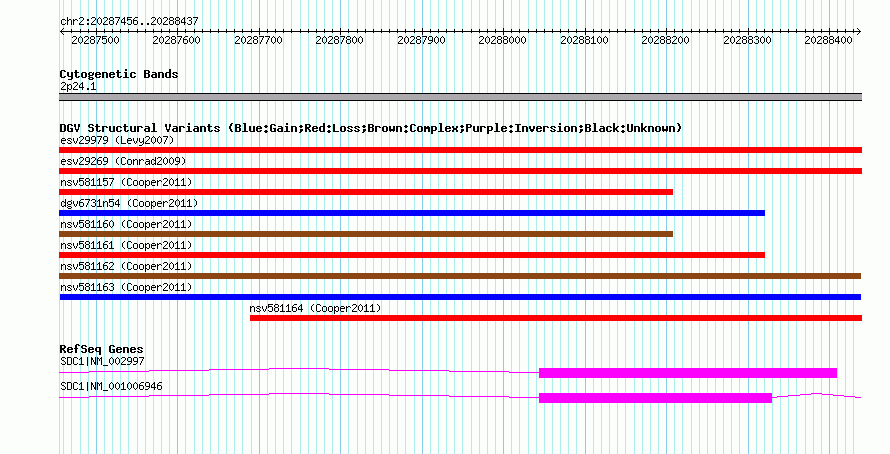
Task: Click the DGV Structural Variants track title
Action: [371, 128]
